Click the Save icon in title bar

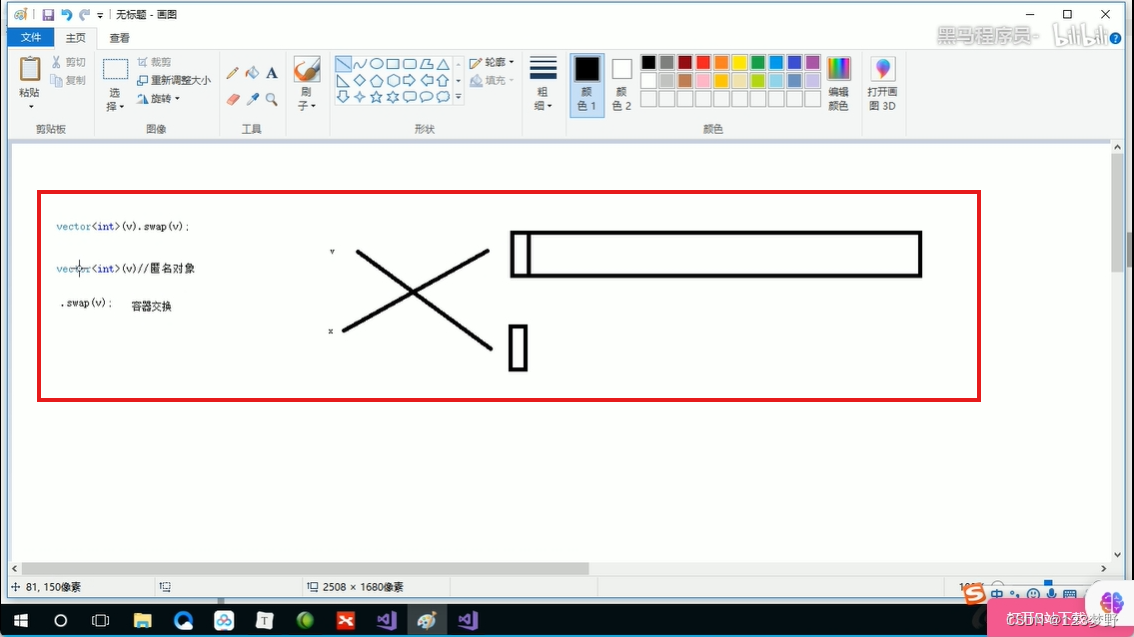[x=48, y=14]
